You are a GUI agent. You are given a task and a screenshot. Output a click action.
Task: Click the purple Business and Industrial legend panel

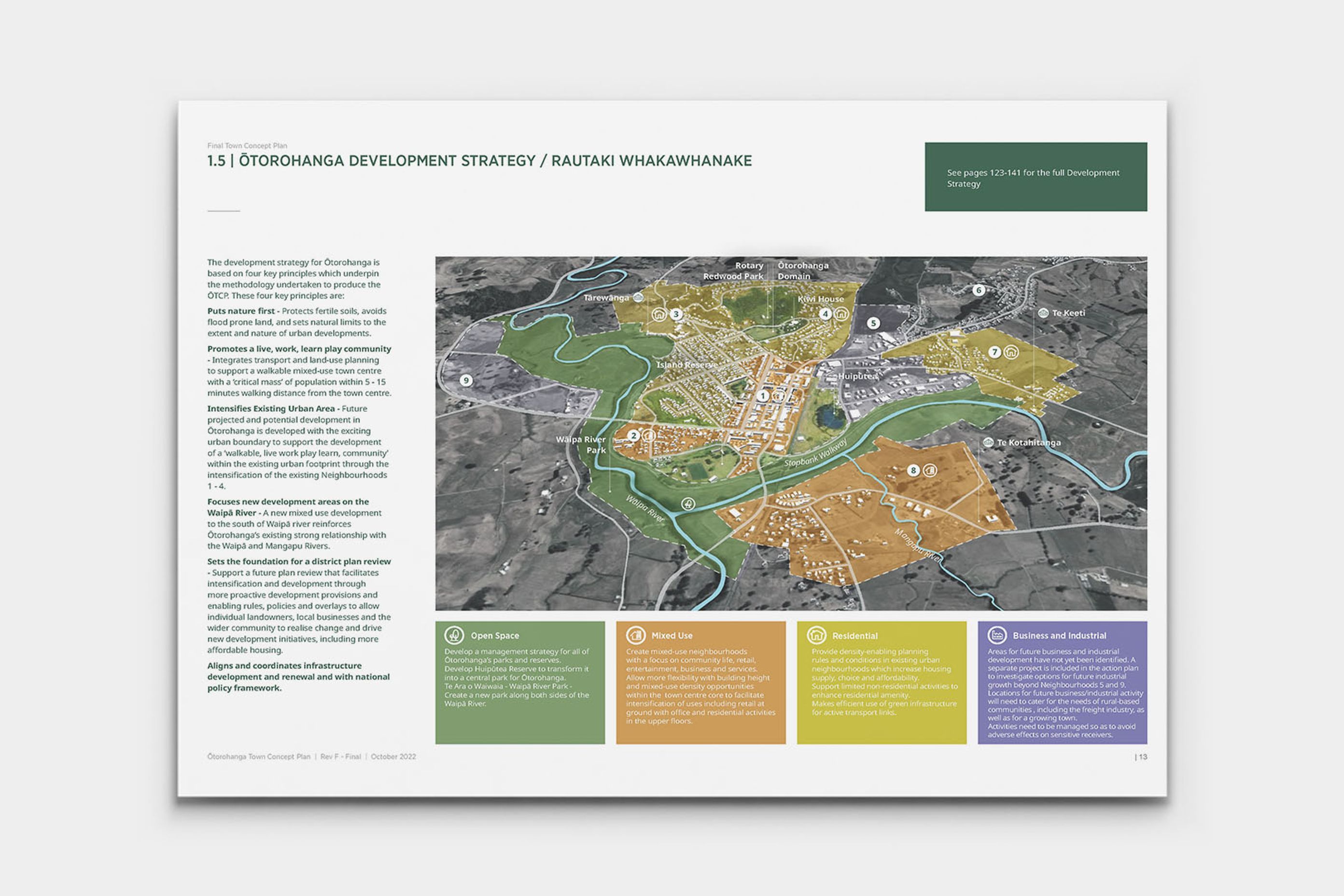coord(1062,691)
